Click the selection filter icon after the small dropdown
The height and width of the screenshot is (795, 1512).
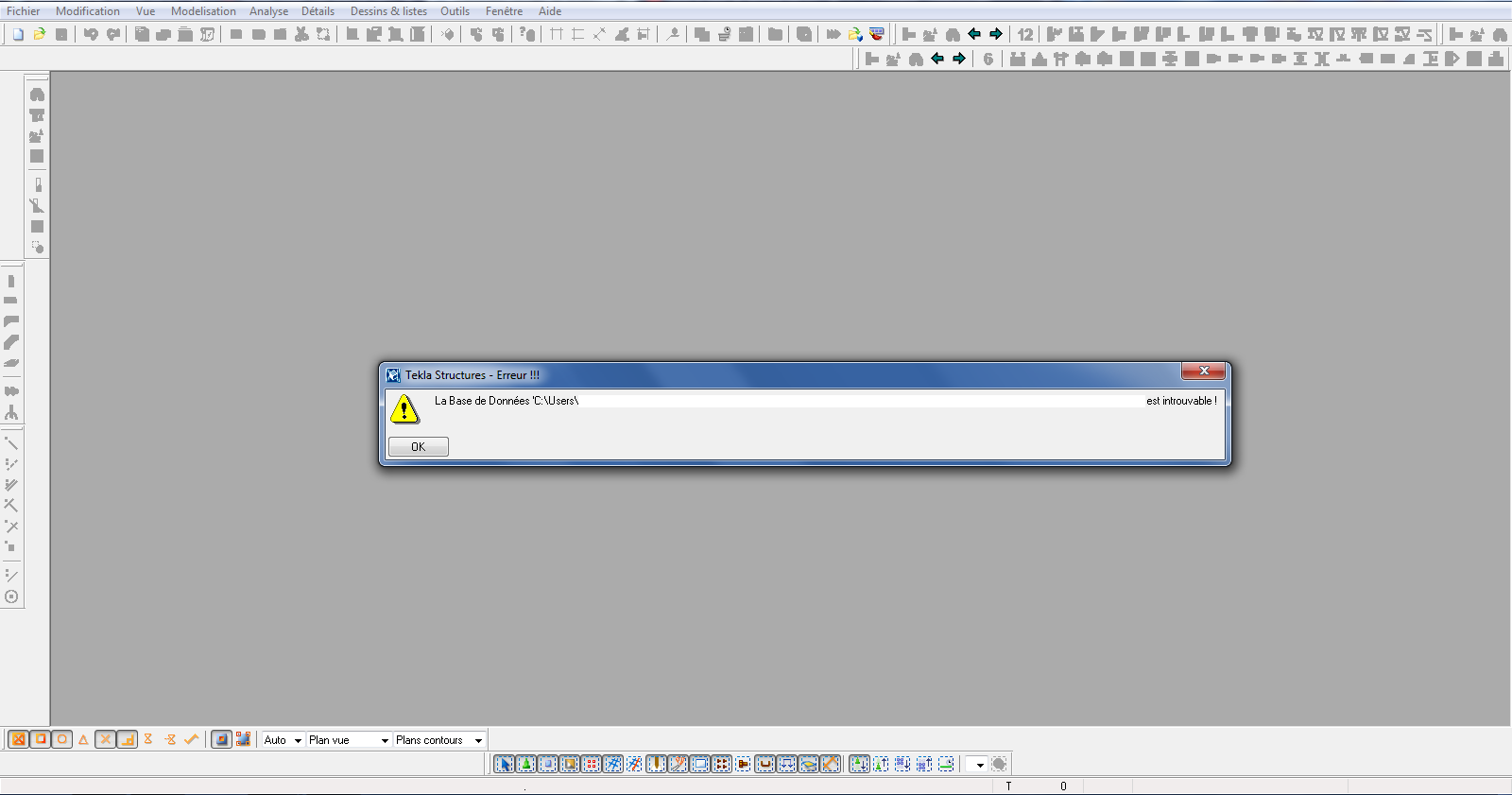tap(999, 764)
